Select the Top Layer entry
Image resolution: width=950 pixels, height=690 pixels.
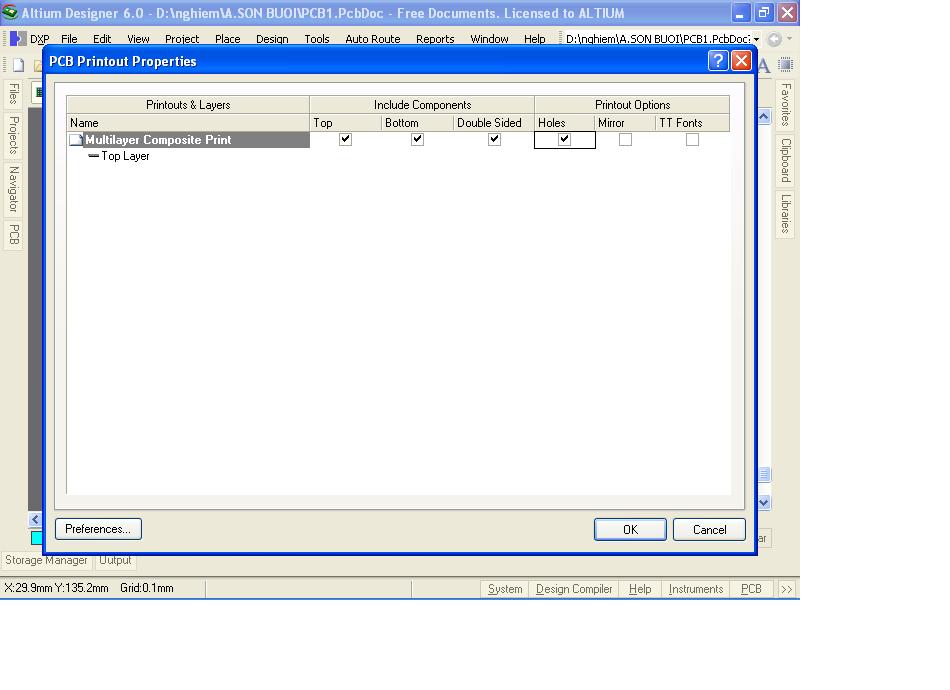point(125,156)
